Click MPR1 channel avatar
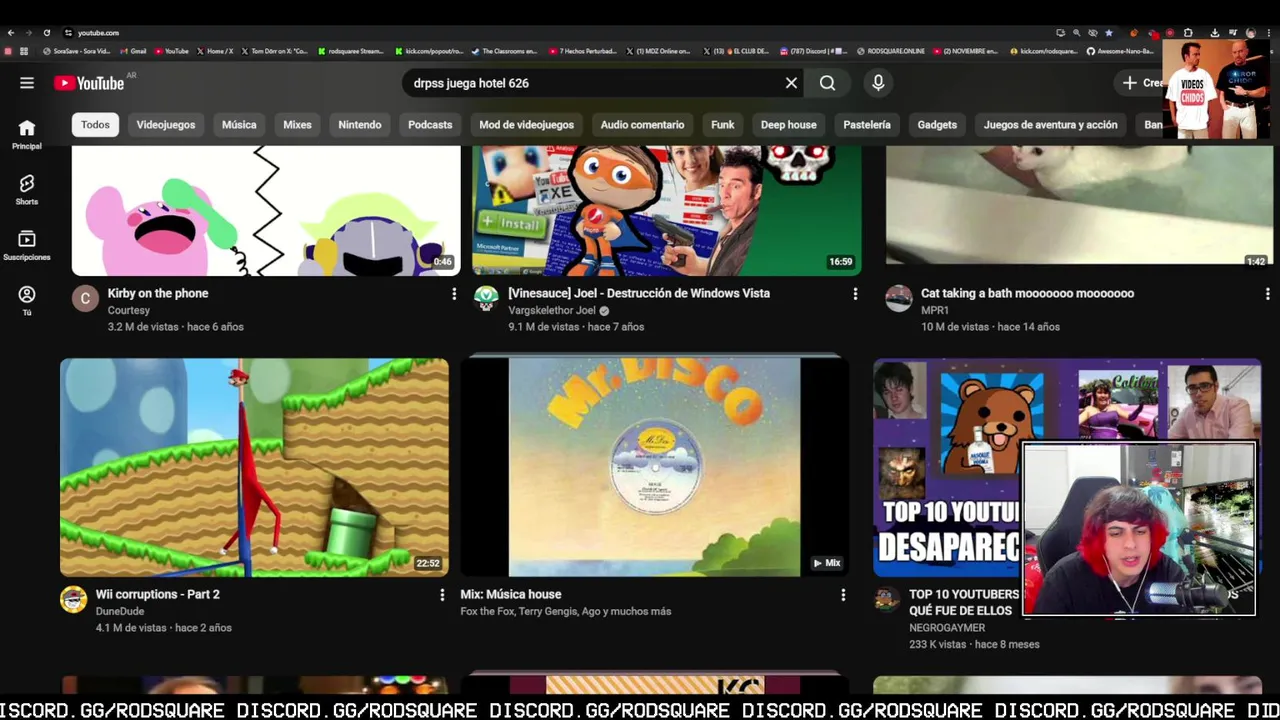 click(x=899, y=298)
